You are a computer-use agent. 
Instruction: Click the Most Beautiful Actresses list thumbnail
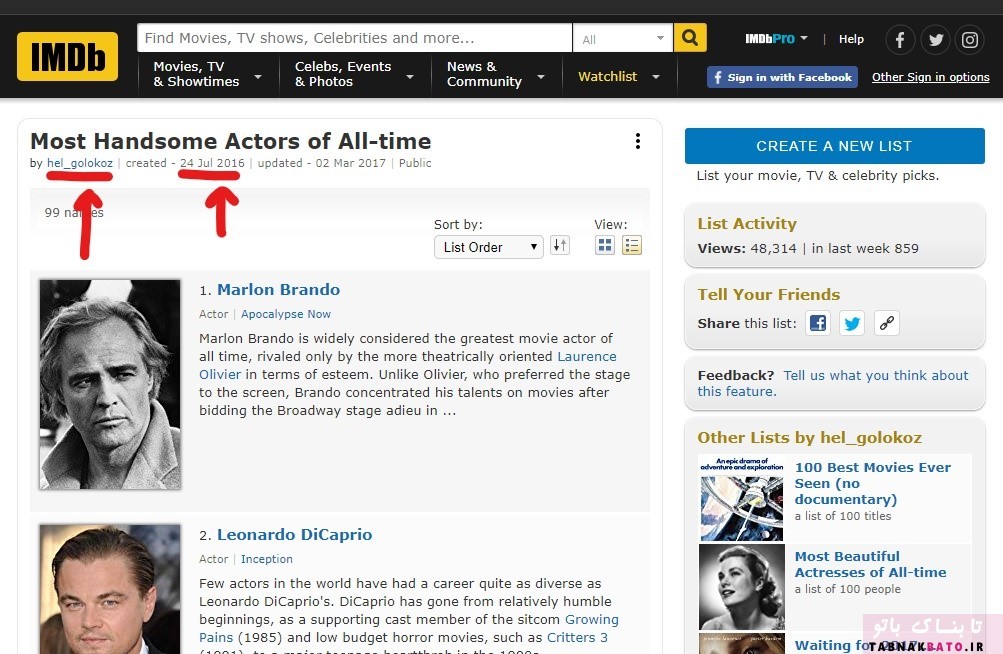pos(741,587)
